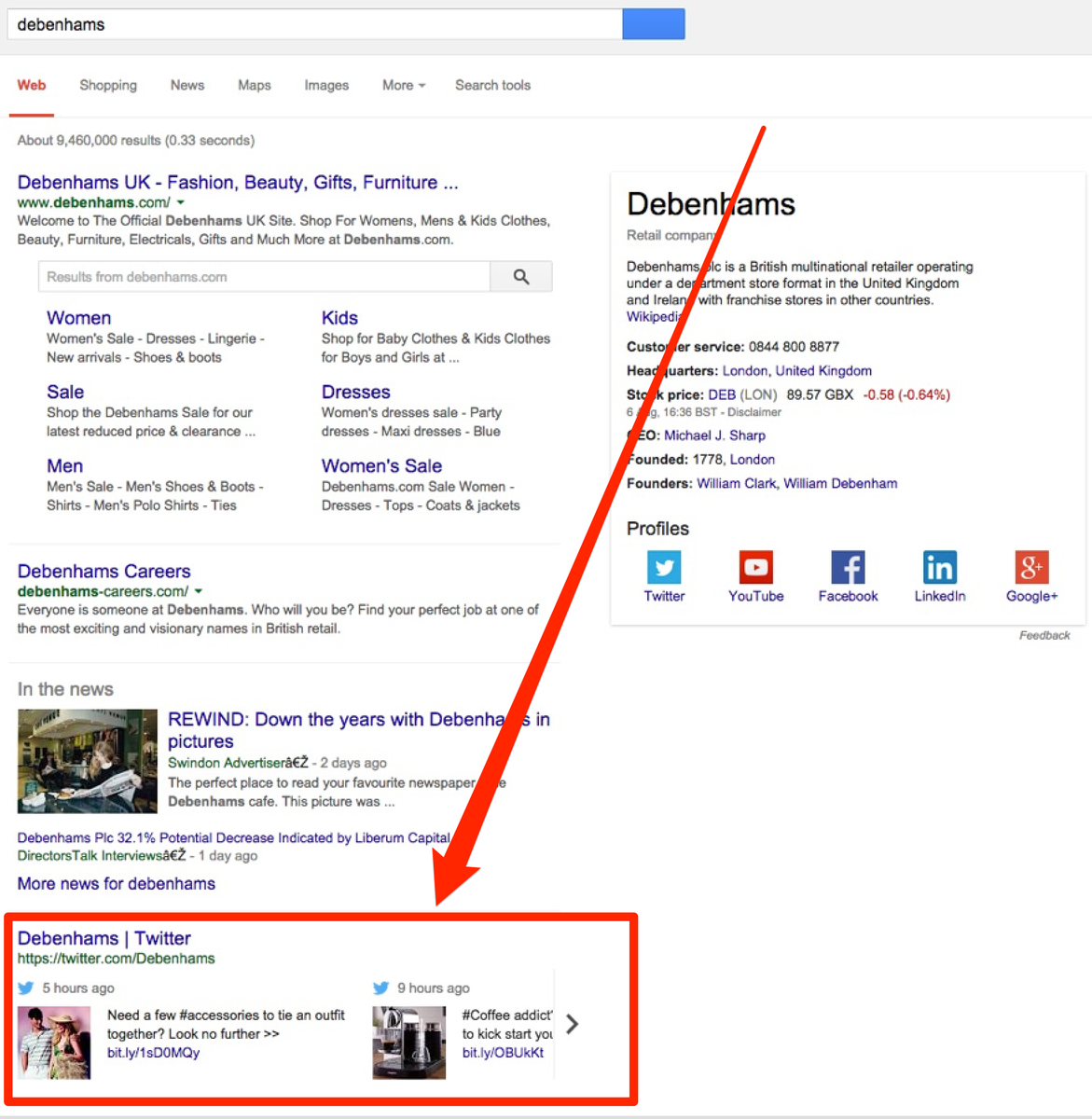This screenshot has height=1119, width=1092.
Task: Switch to the Images tab
Action: tap(325, 85)
